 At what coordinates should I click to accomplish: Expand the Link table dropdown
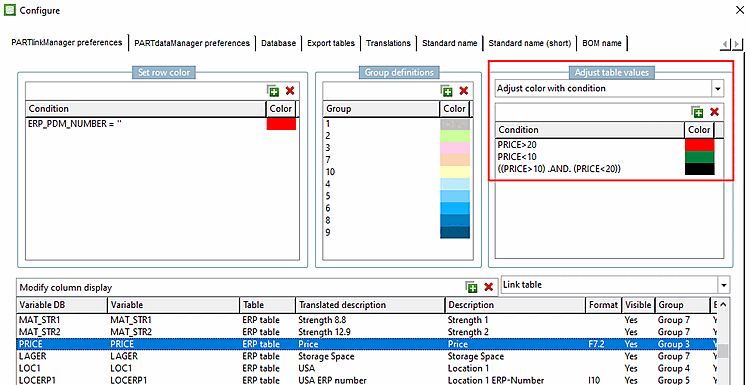tap(724, 285)
